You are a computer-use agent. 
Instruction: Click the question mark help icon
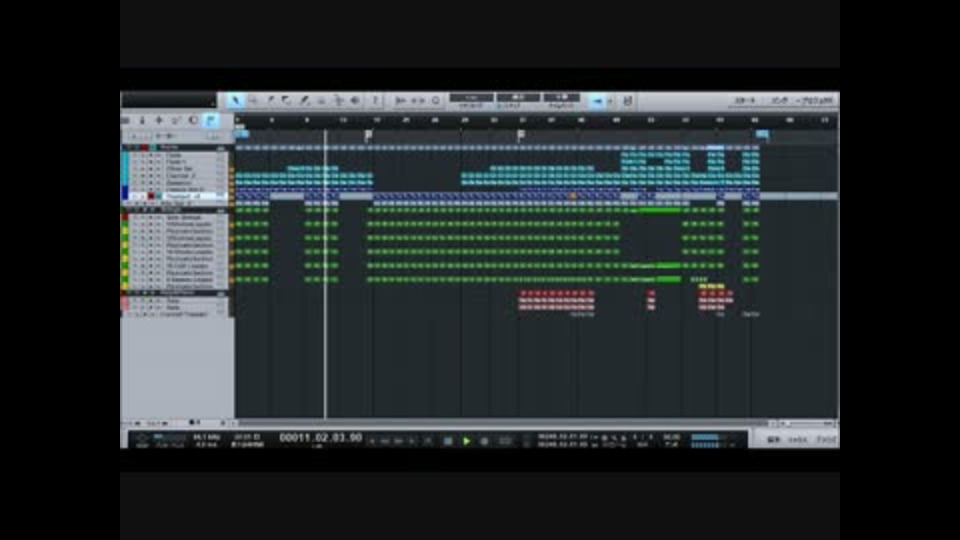(375, 101)
